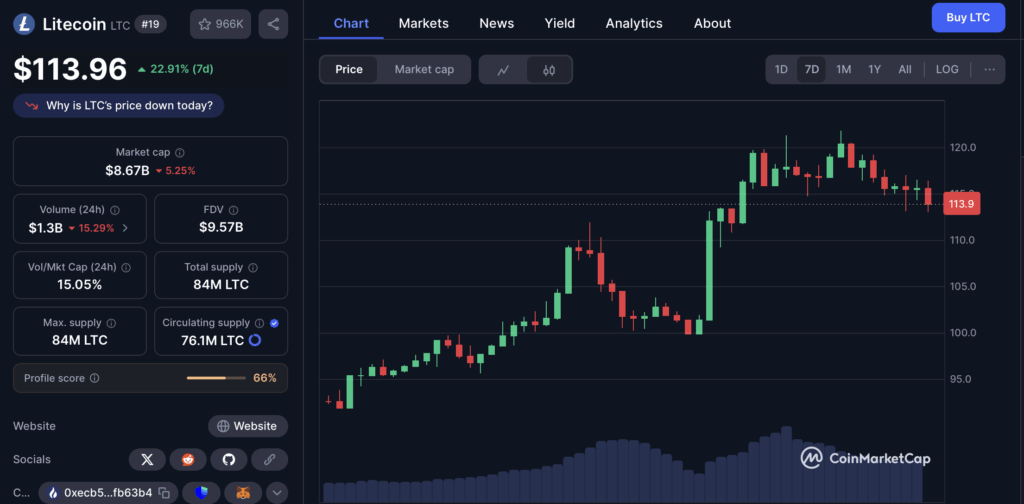This screenshot has width=1024, height=504.
Task: Click the $8.67B market cap value
Action: point(127,170)
